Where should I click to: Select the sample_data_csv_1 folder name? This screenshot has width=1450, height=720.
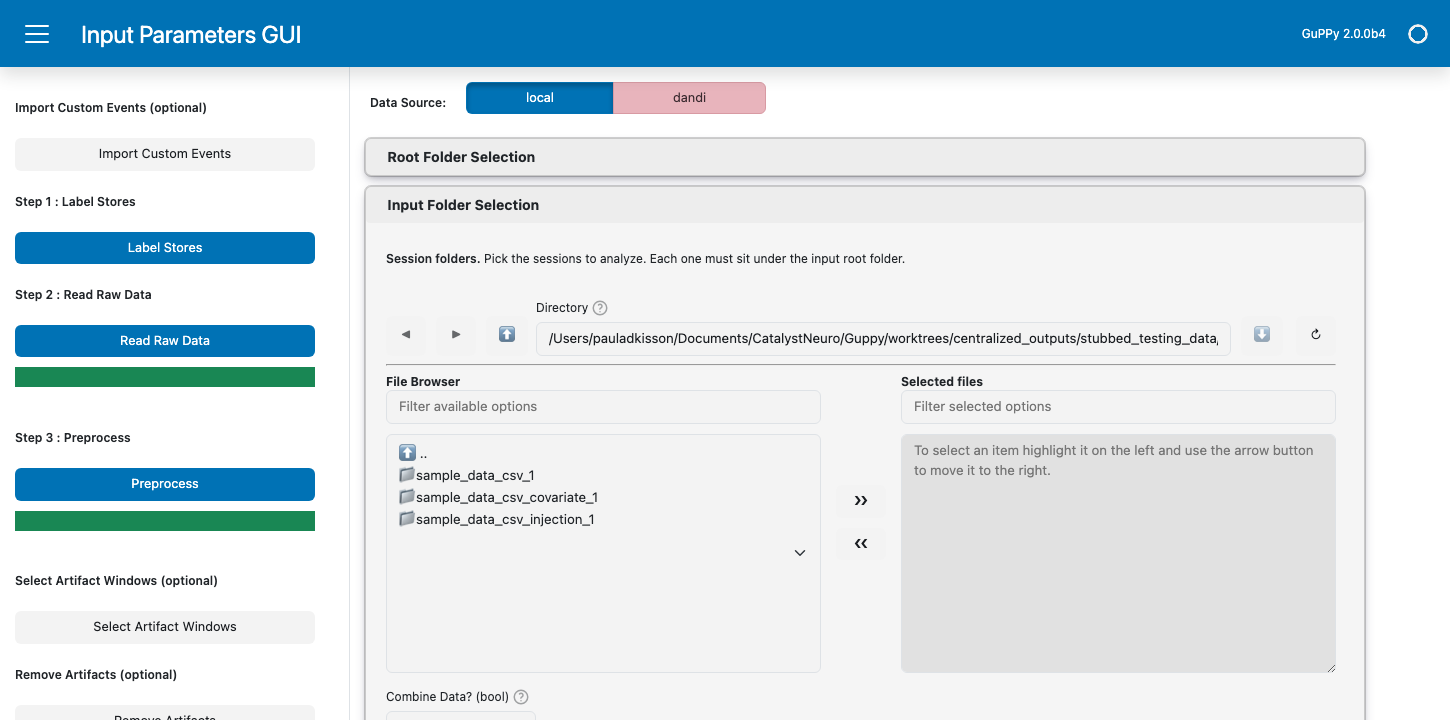[x=475, y=475]
